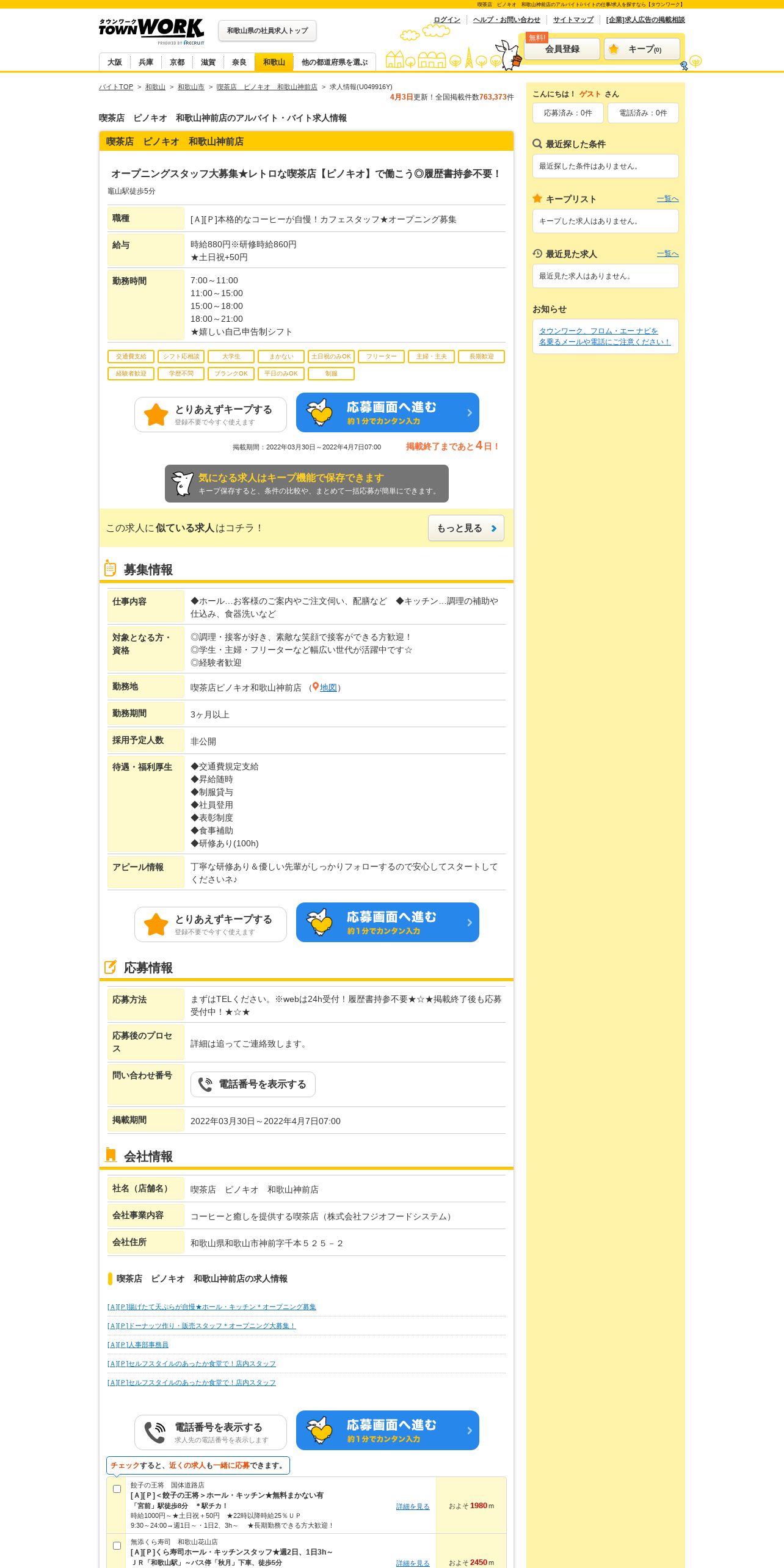The width and height of the screenshot is (784, 1568).
Task: Click the ログイン link
Action: [x=447, y=20]
